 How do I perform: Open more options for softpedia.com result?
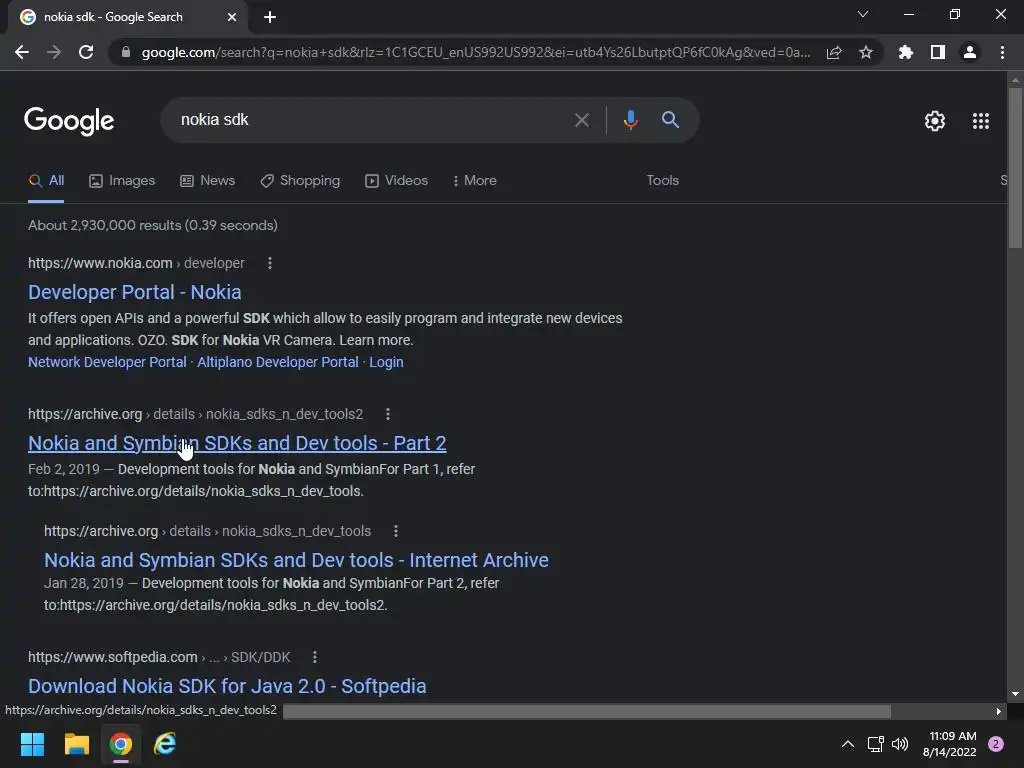(x=315, y=657)
